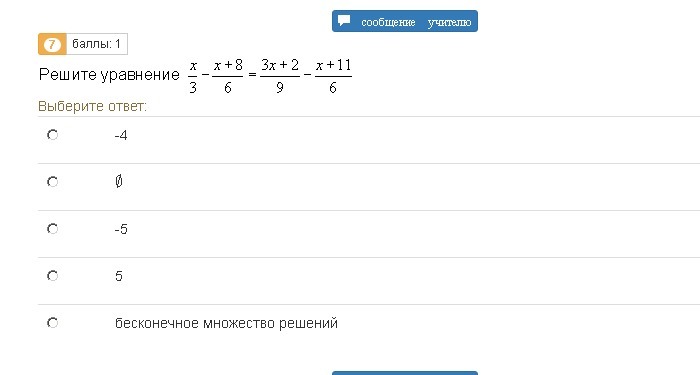This screenshot has height=375, width=700.
Task: Click the баллы: 1 score box
Action: coord(96,44)
